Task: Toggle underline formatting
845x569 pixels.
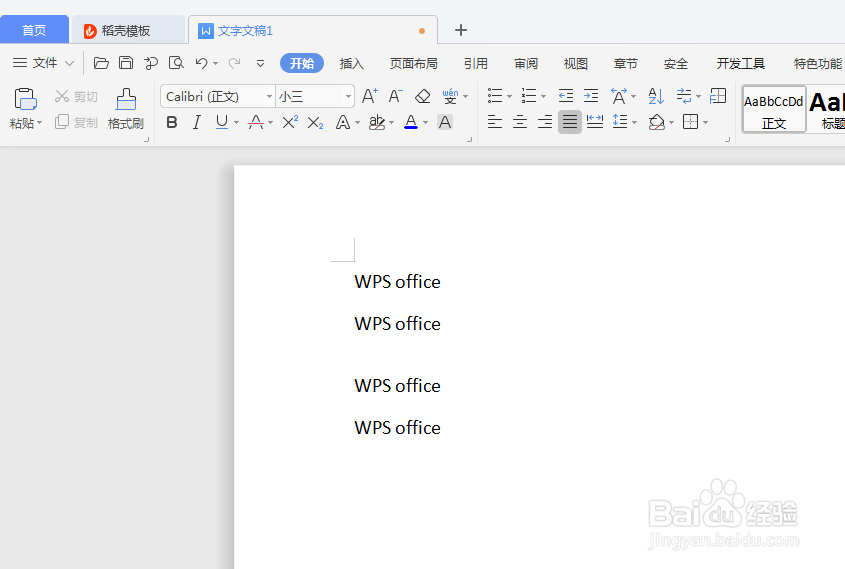Action: (221, 122)
